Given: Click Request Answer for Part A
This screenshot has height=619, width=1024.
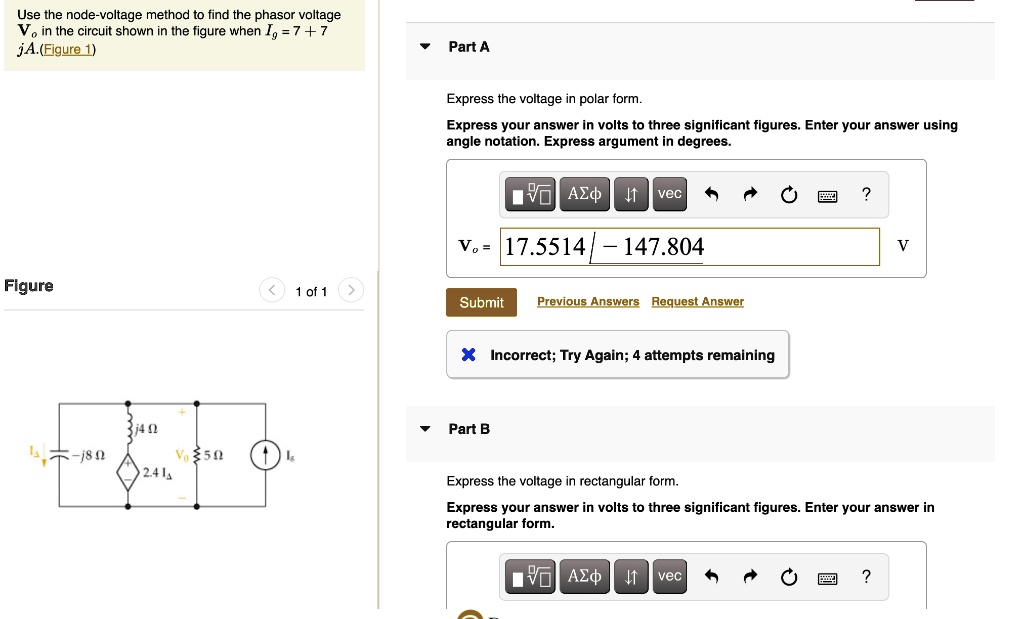Looking at the screenshot, I should [x=697, y=301].
